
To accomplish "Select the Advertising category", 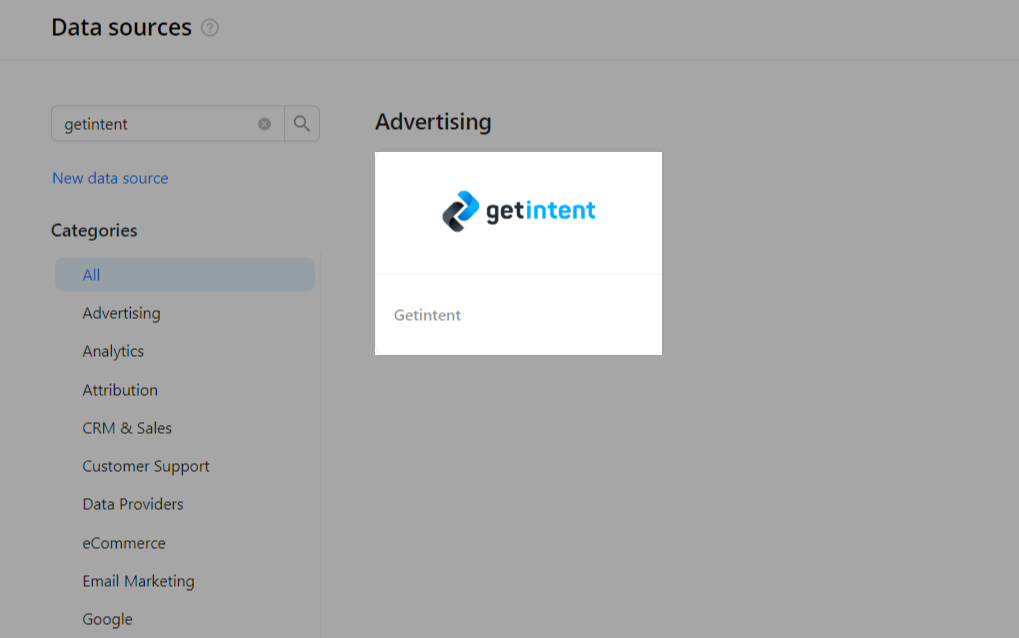I will tap(121, 313).
